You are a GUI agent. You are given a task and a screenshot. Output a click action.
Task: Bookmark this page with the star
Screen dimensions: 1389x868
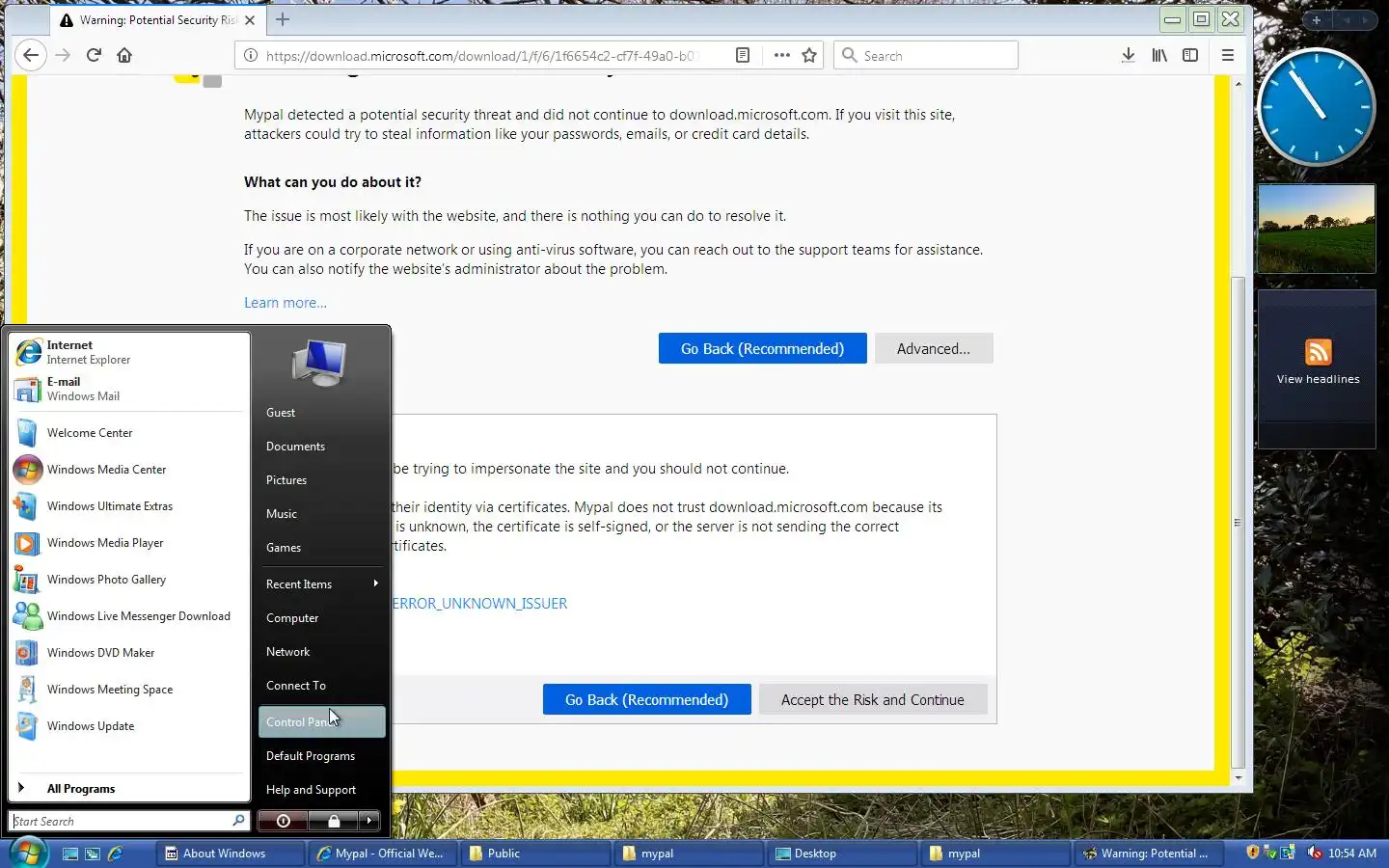coord(809,55)
